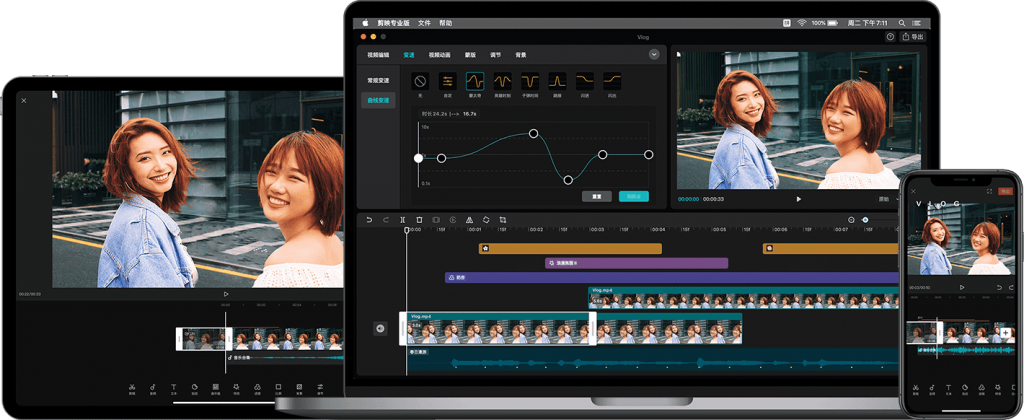The width and height of the screenshot is (1024, 420).
Task: Tap the scissors 剪辑 tool on the tablet
Action: pos(132,389)
